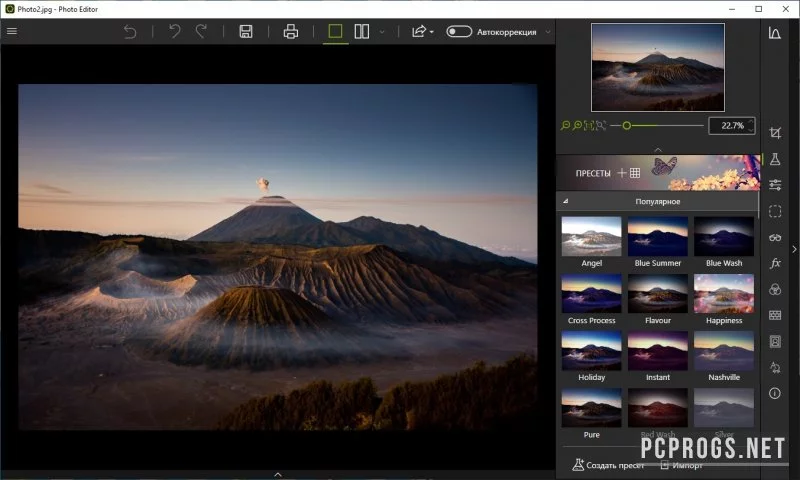Open the Adjustments sliders tool
Screen dimensions: 800x480
(775, 185)
